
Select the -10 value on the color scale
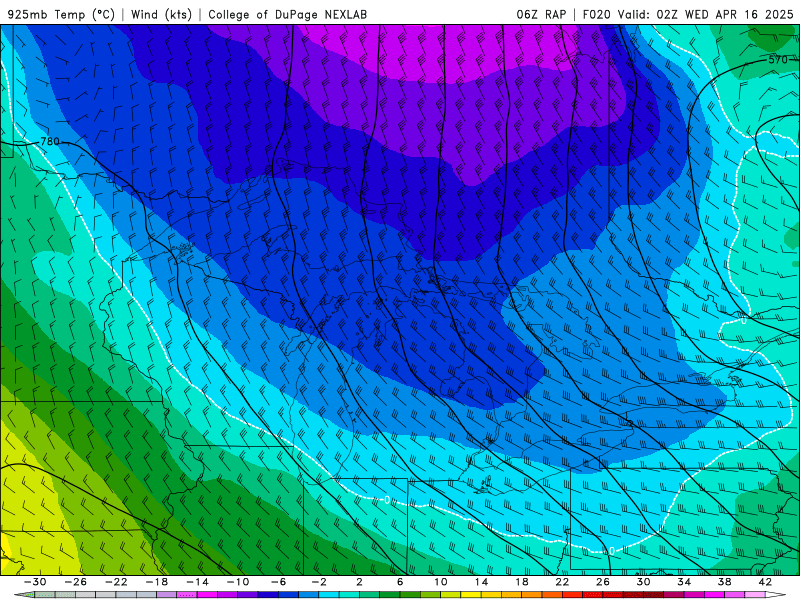tap(238, 582)
